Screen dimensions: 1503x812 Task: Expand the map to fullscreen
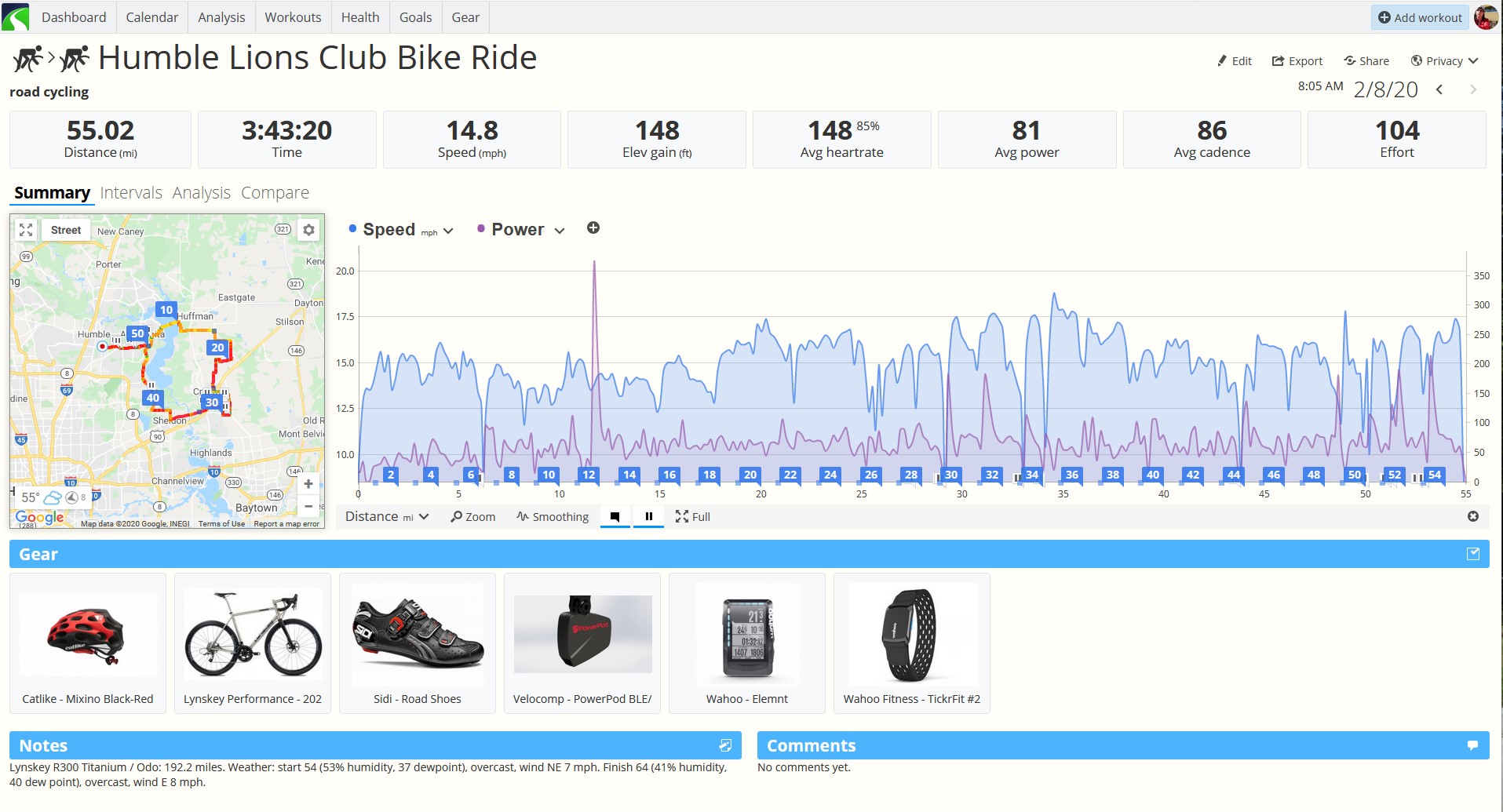pos(26,230)
